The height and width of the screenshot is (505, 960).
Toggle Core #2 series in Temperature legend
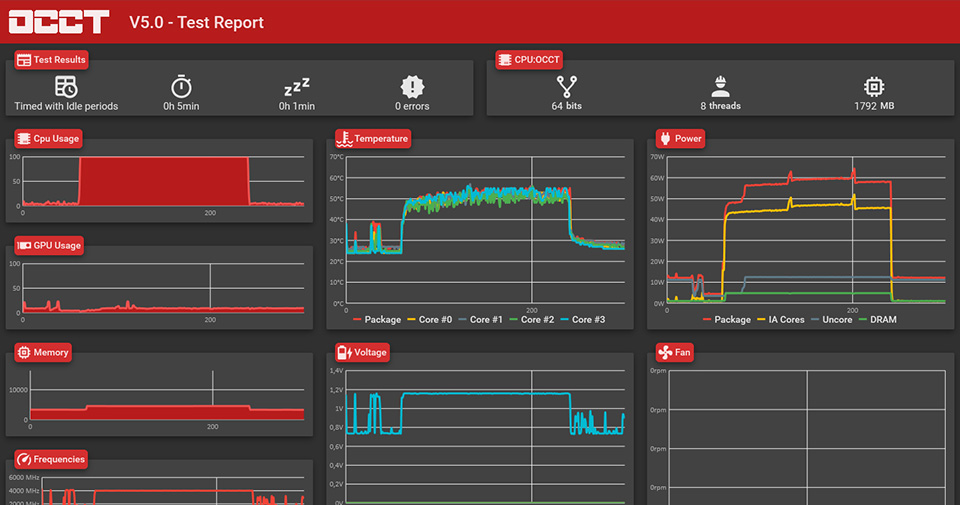(531, 320)
